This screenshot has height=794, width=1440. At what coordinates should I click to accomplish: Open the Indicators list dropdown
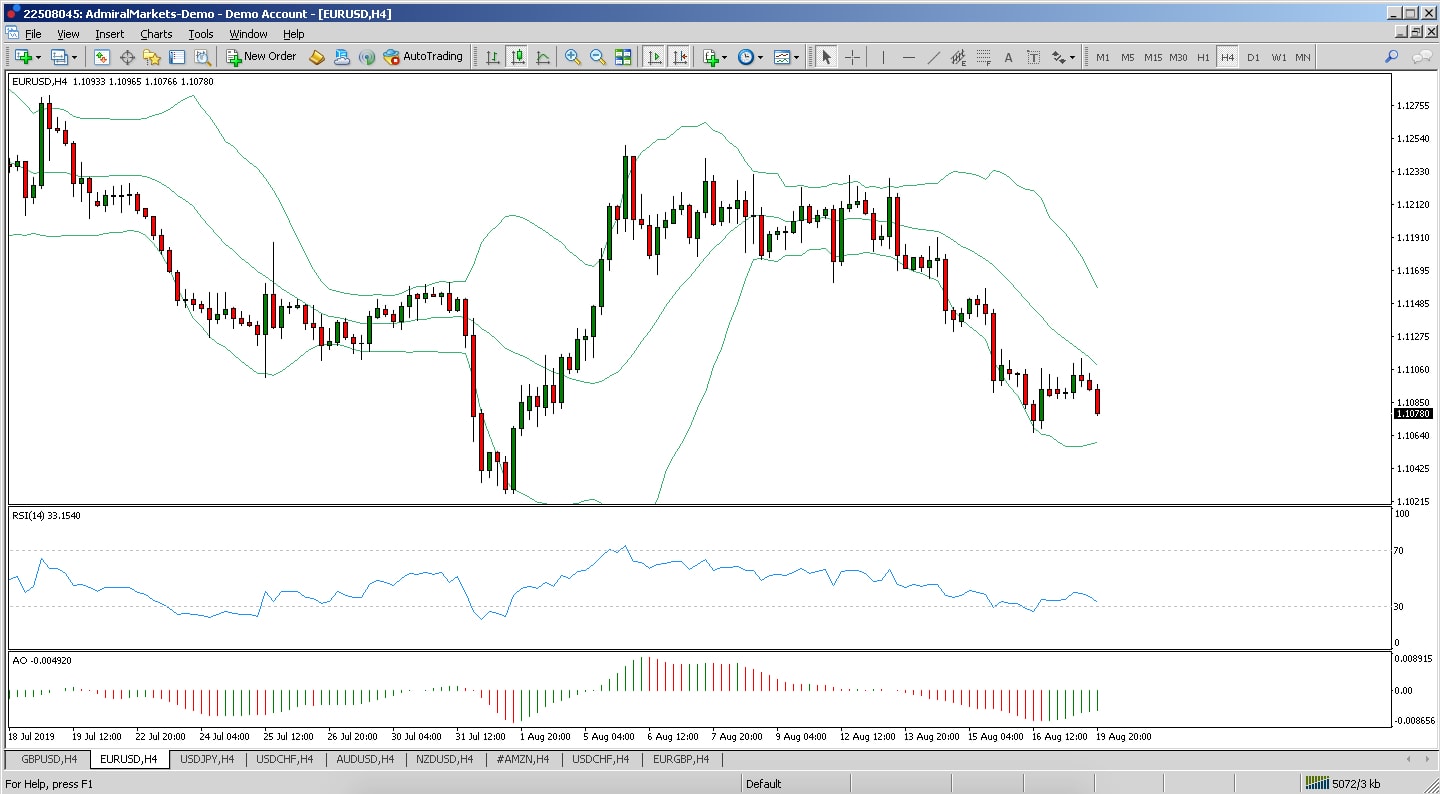(x=714, y=57)
